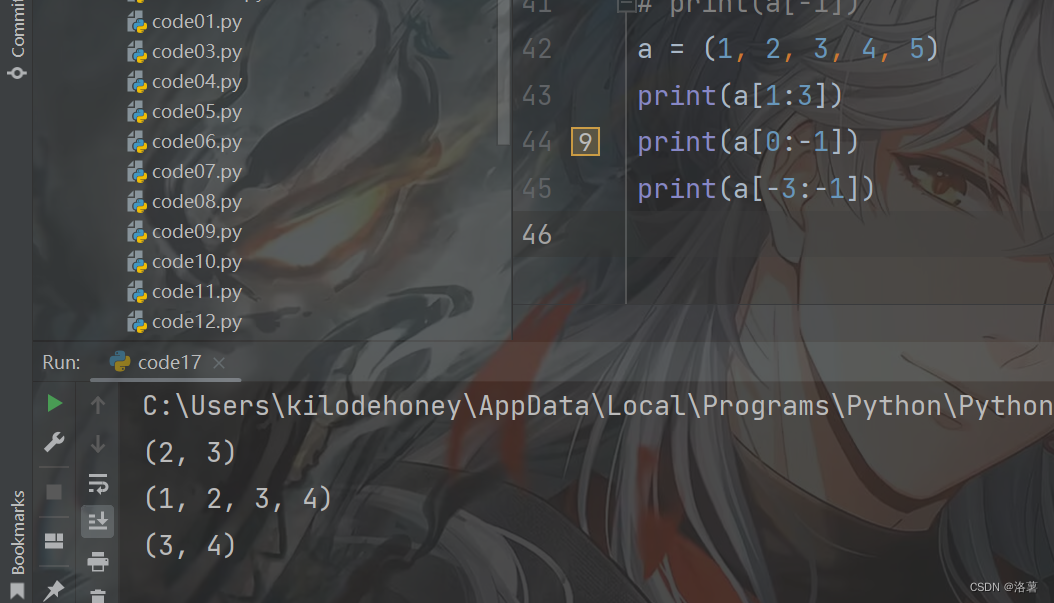1054x603 pixels.
Task: Click console output (1, 2, 3, 4)
Action: pyautogui.click(x=238, y=499)
